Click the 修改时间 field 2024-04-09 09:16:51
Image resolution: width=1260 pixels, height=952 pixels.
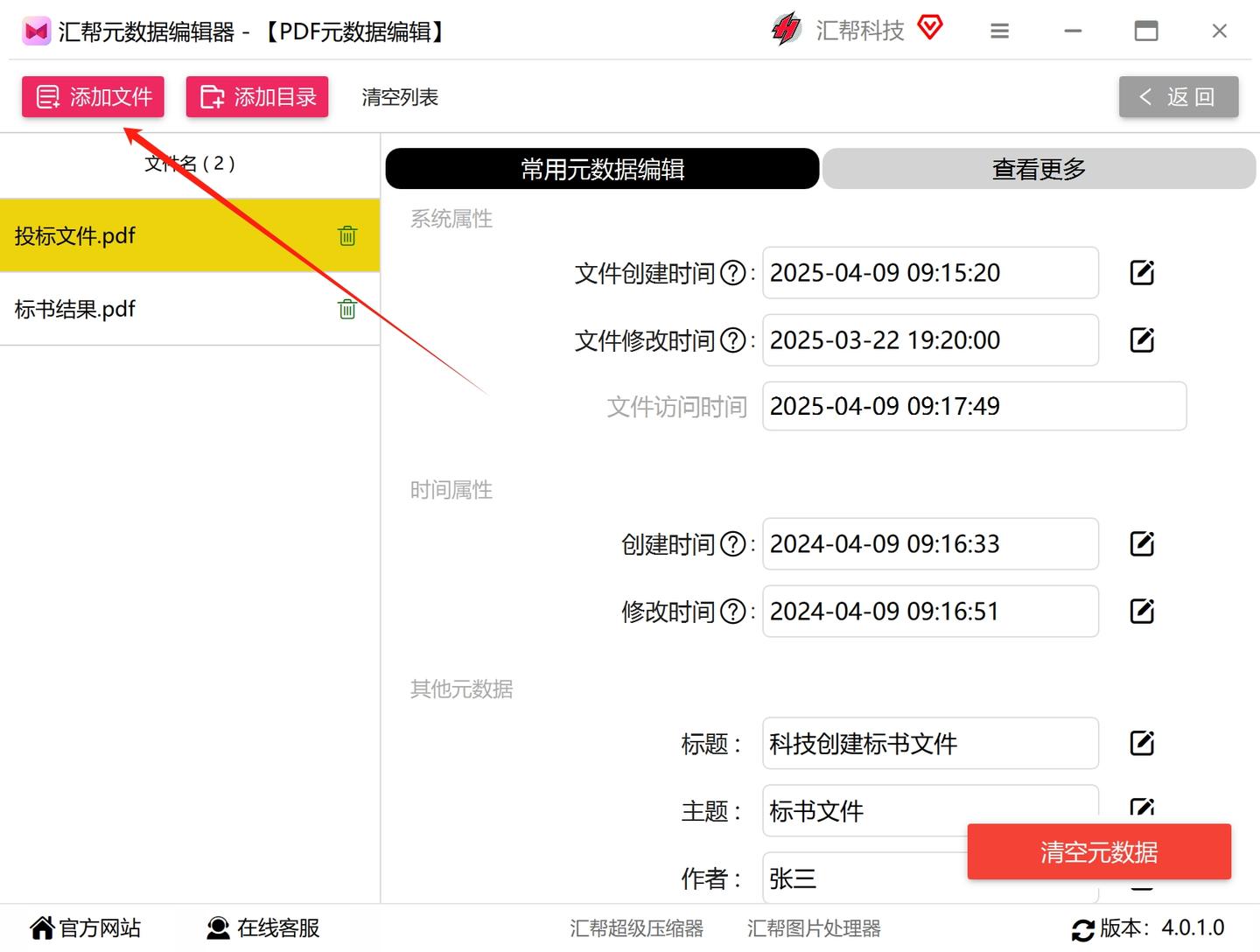[930, 612]
